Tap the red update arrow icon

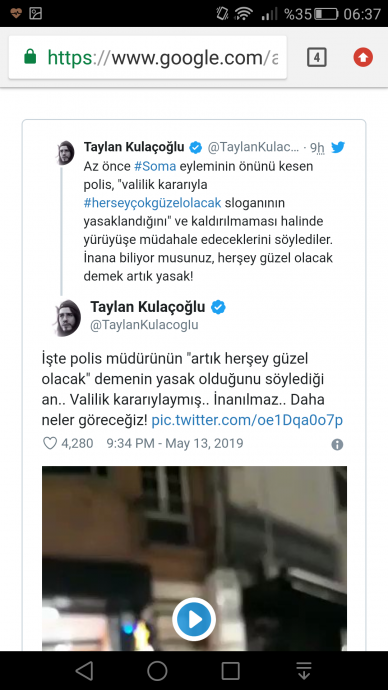(363, 57)
